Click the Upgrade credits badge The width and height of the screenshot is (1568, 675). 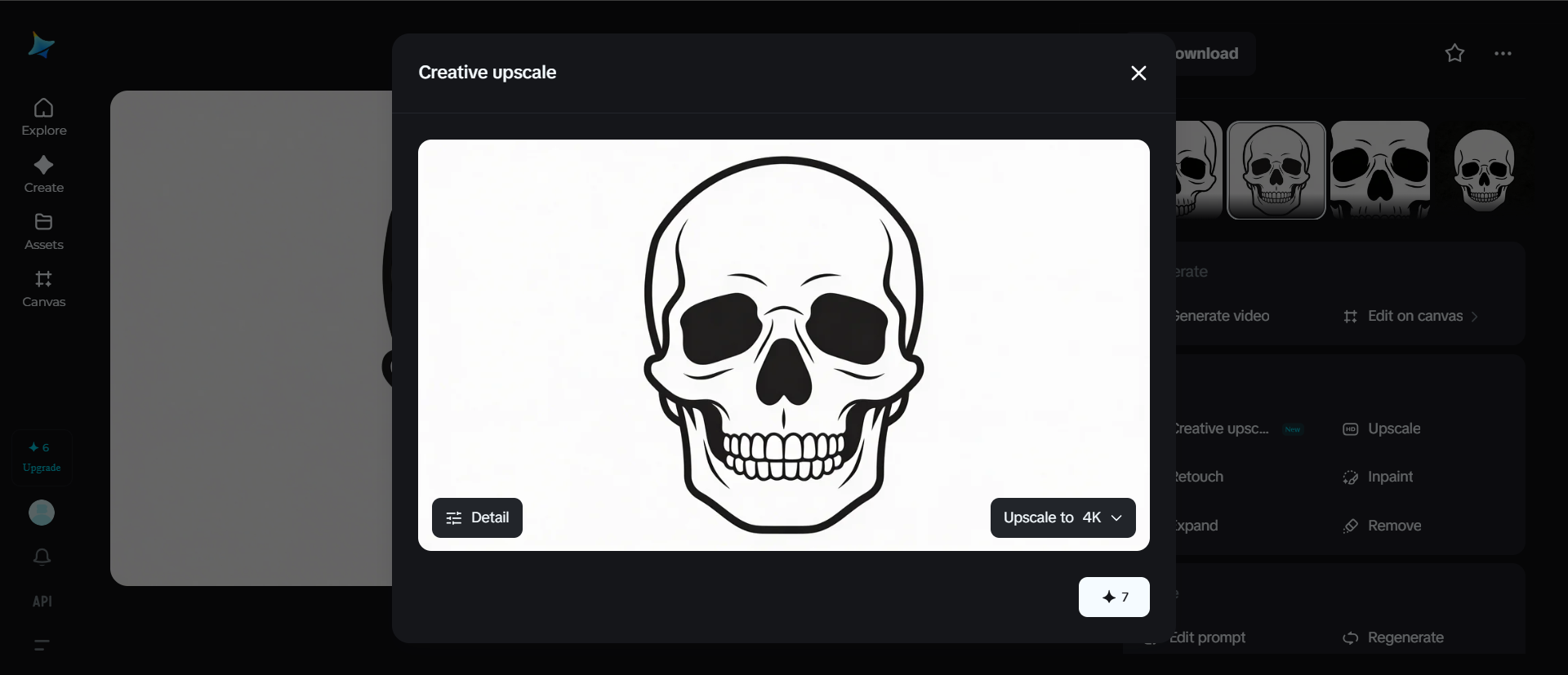tap(42, 457)
